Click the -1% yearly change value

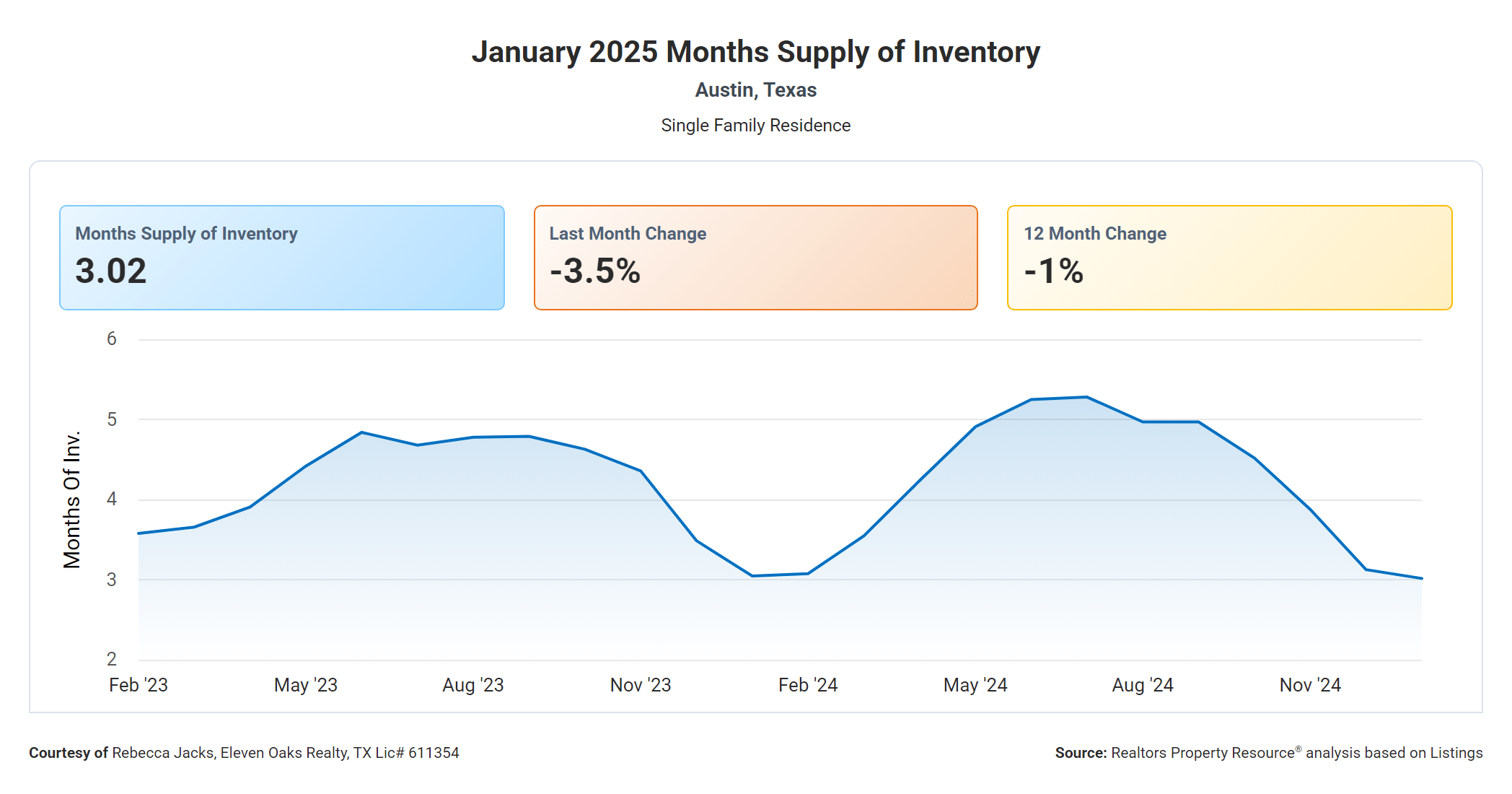1054,271
